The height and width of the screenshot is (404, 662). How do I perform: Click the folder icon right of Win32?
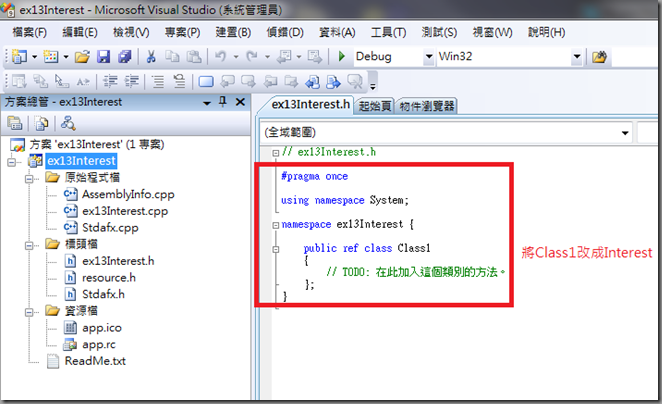pyautogui.click(x=599, y=57)
